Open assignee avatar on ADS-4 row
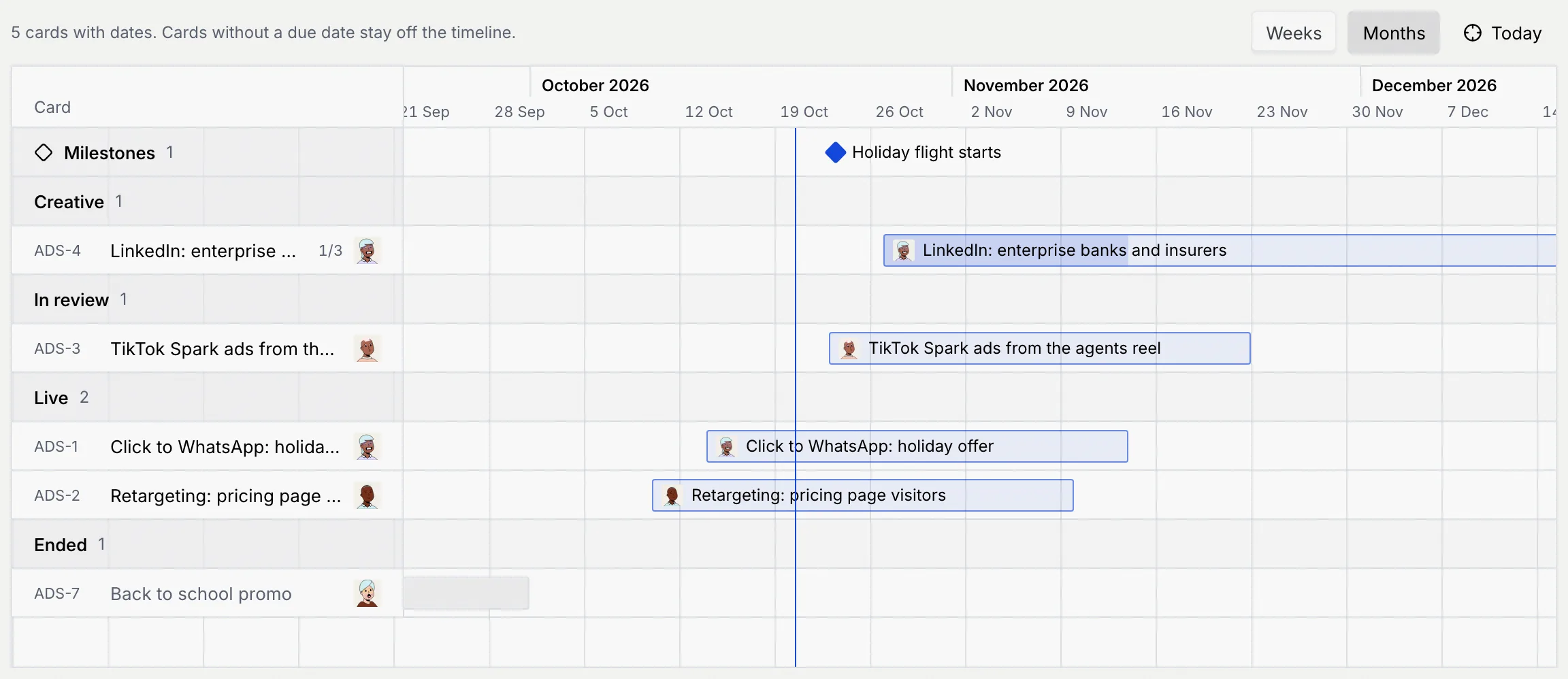Screen dimensions: 1568x679 [367, 250]
